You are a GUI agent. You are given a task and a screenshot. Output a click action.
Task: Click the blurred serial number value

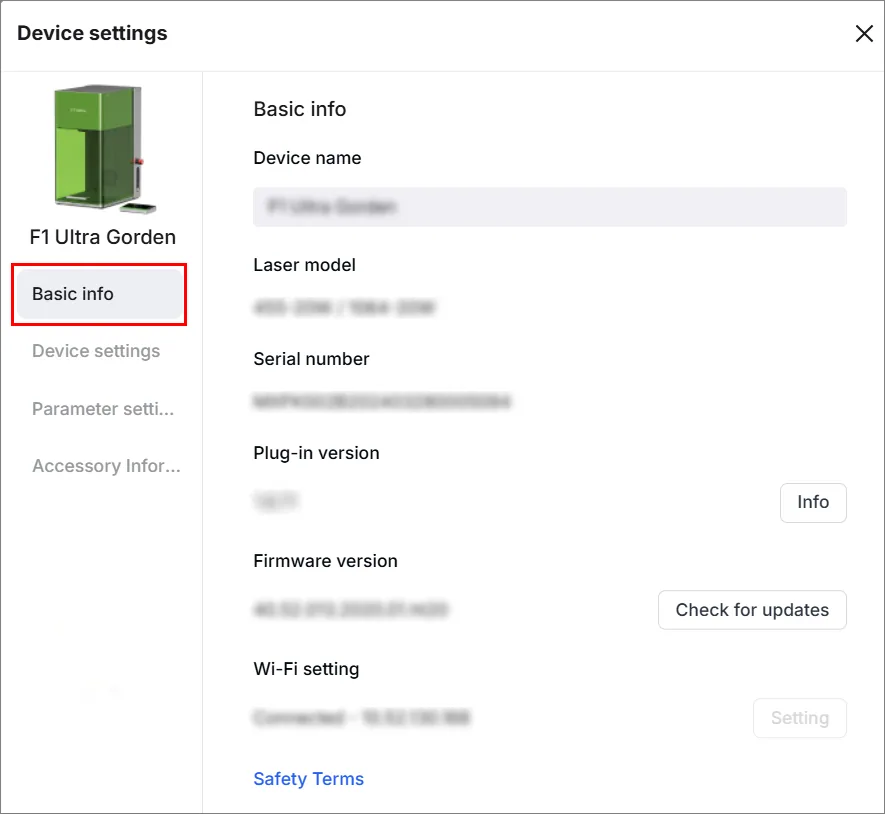point(382,401)
